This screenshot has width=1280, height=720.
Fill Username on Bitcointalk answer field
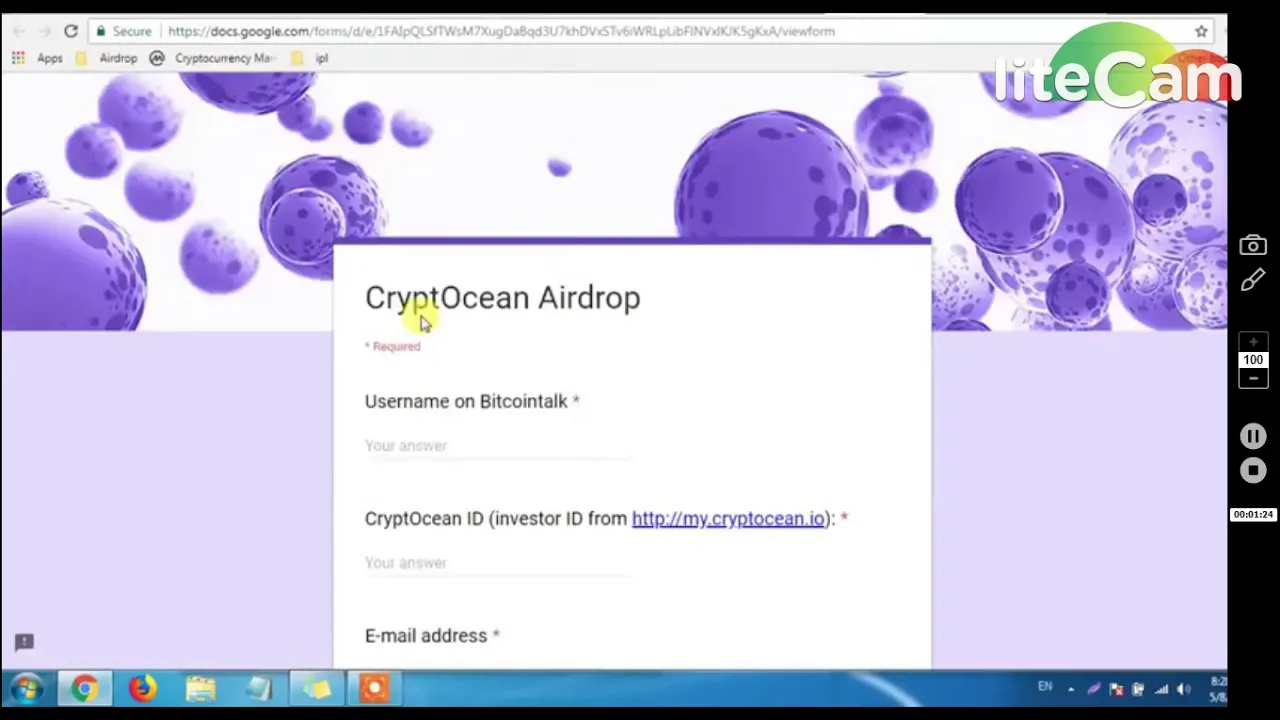pyautogui.click(x=497, y=446)
